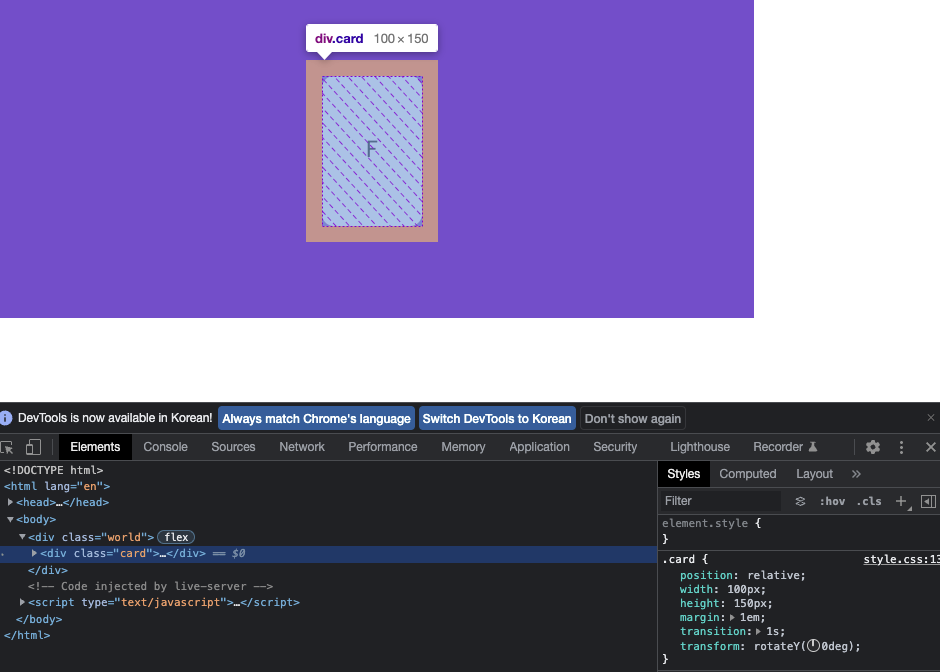Image resolution: width=940 pixels, height=672 pixels.
Task: Click the styles Filter input field
Action: (x=719, y=501)
